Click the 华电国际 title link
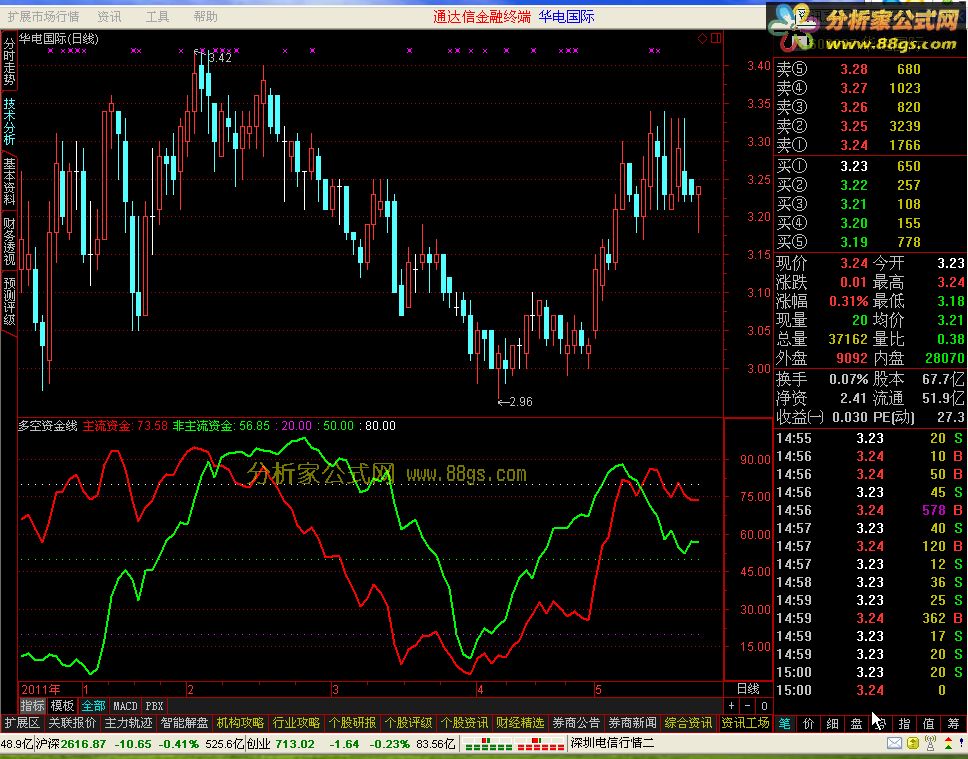Screen dimensions: 968x759 click(566, 17)
